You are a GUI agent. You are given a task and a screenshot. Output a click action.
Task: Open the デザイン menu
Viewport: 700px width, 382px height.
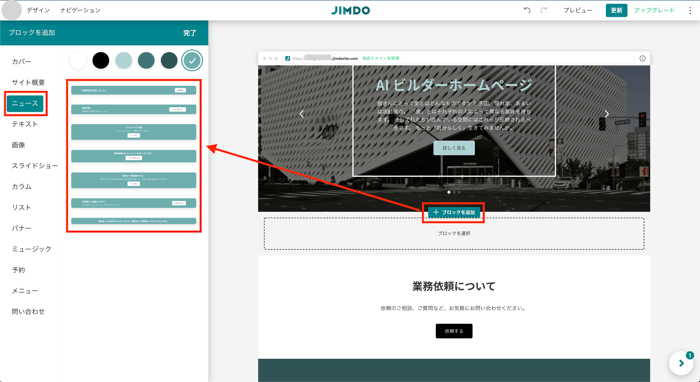tap(38, 10)
